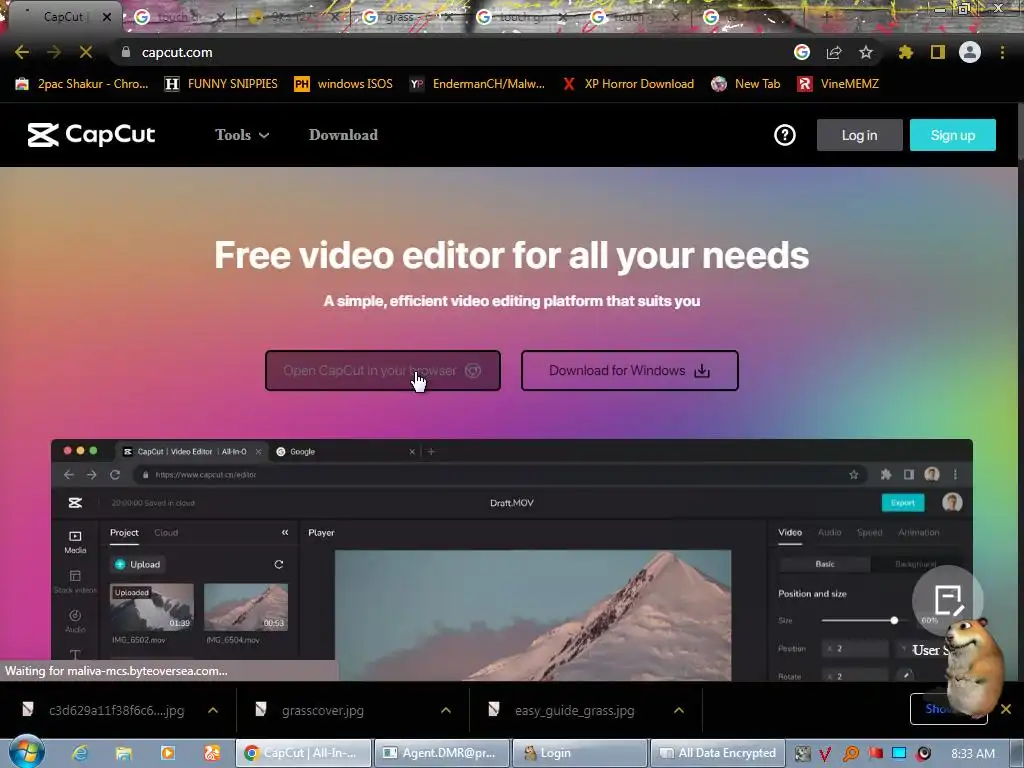
Task: Click the orange magnifier tray icon
Action: click(851, 754)
